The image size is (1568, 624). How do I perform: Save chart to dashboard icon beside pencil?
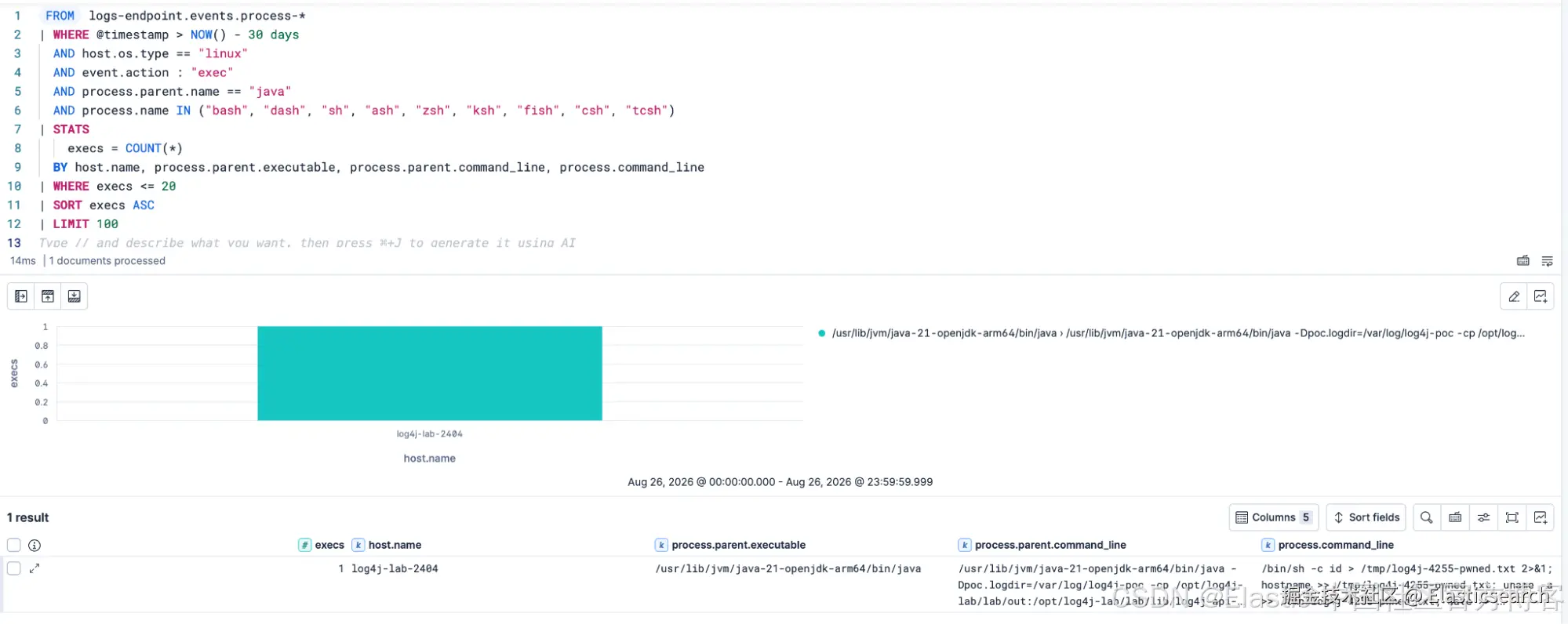(x=1541, y=296)
